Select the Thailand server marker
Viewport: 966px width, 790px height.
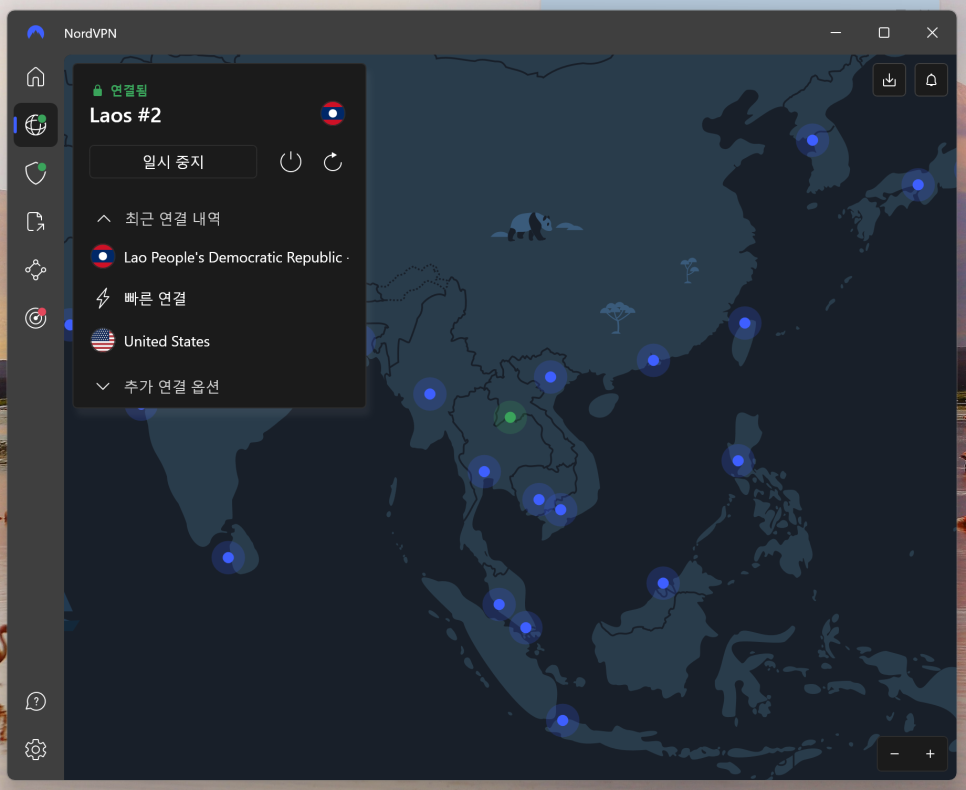pos(484,471)
